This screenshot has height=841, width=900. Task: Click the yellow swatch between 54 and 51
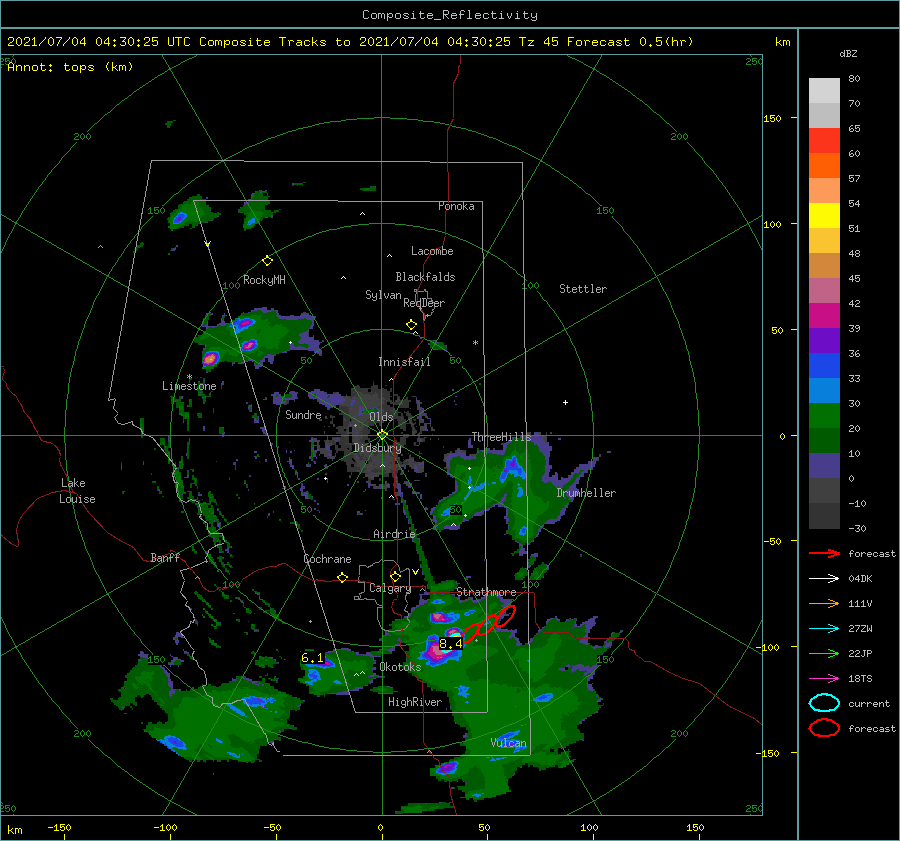point(824,216)
